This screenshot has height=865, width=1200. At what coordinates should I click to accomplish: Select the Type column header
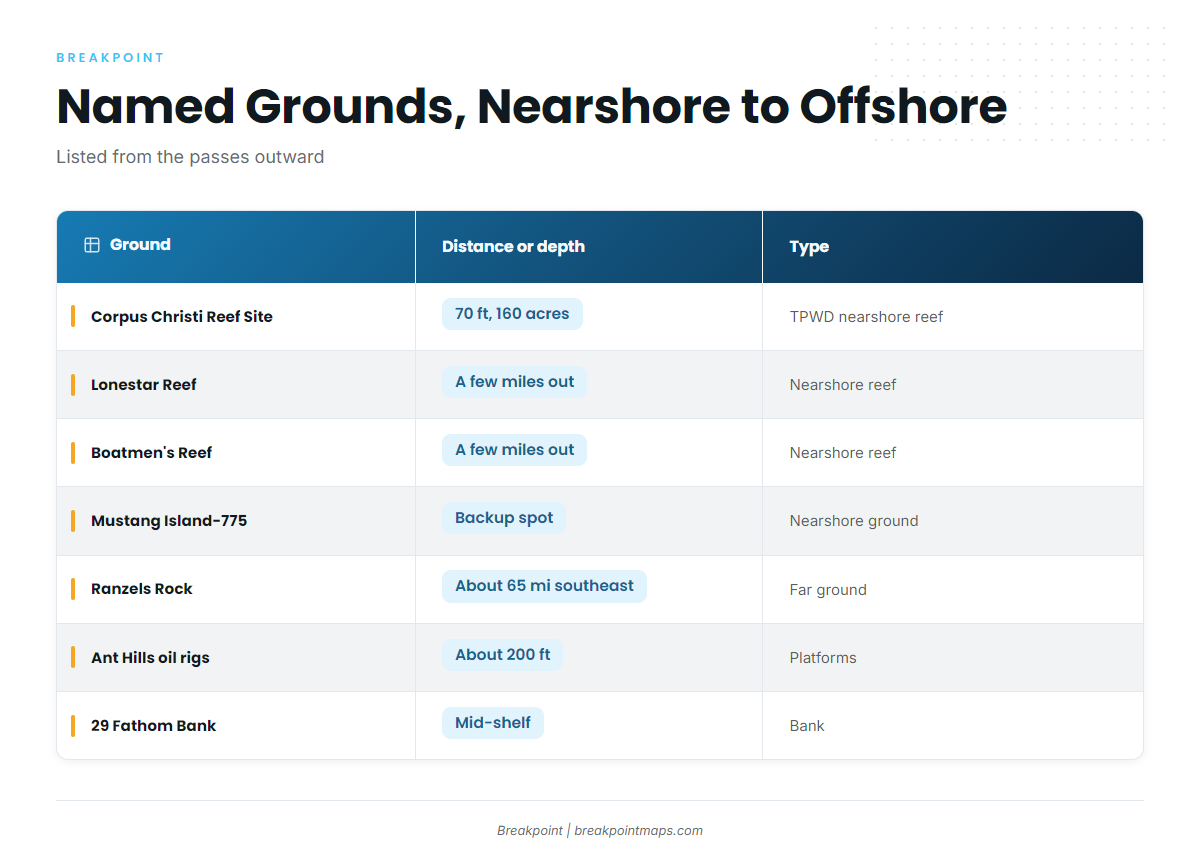click(953, 247)
